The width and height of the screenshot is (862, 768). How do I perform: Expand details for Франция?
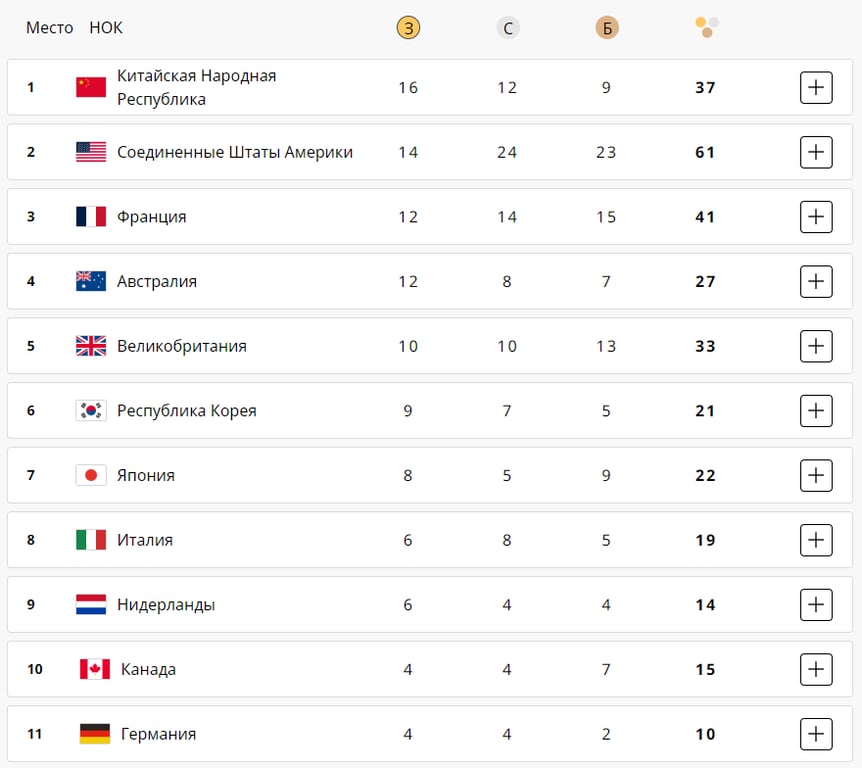click(x=816, y=216)
